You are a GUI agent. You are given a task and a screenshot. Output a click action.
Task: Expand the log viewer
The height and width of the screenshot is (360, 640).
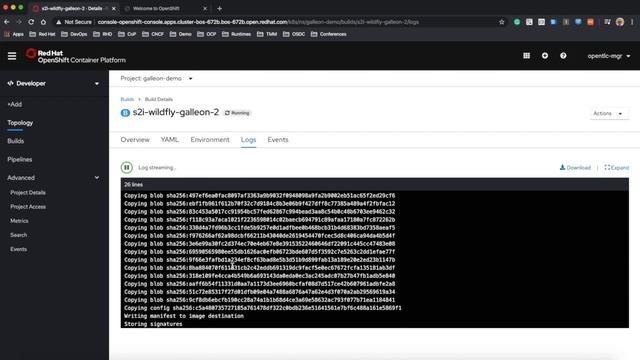coord(617,168)
